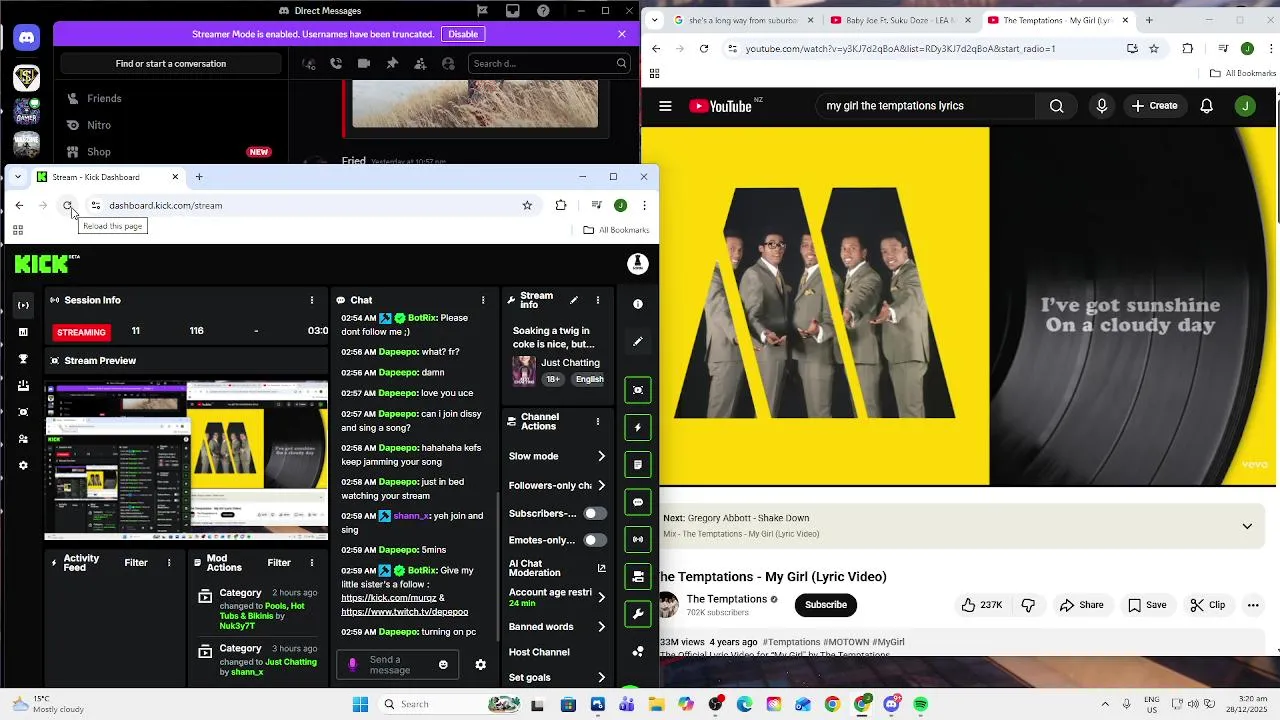The image size is (1280, 720).
Task: Toggle Subscribers-only chat switch
Action: point(594,513)
